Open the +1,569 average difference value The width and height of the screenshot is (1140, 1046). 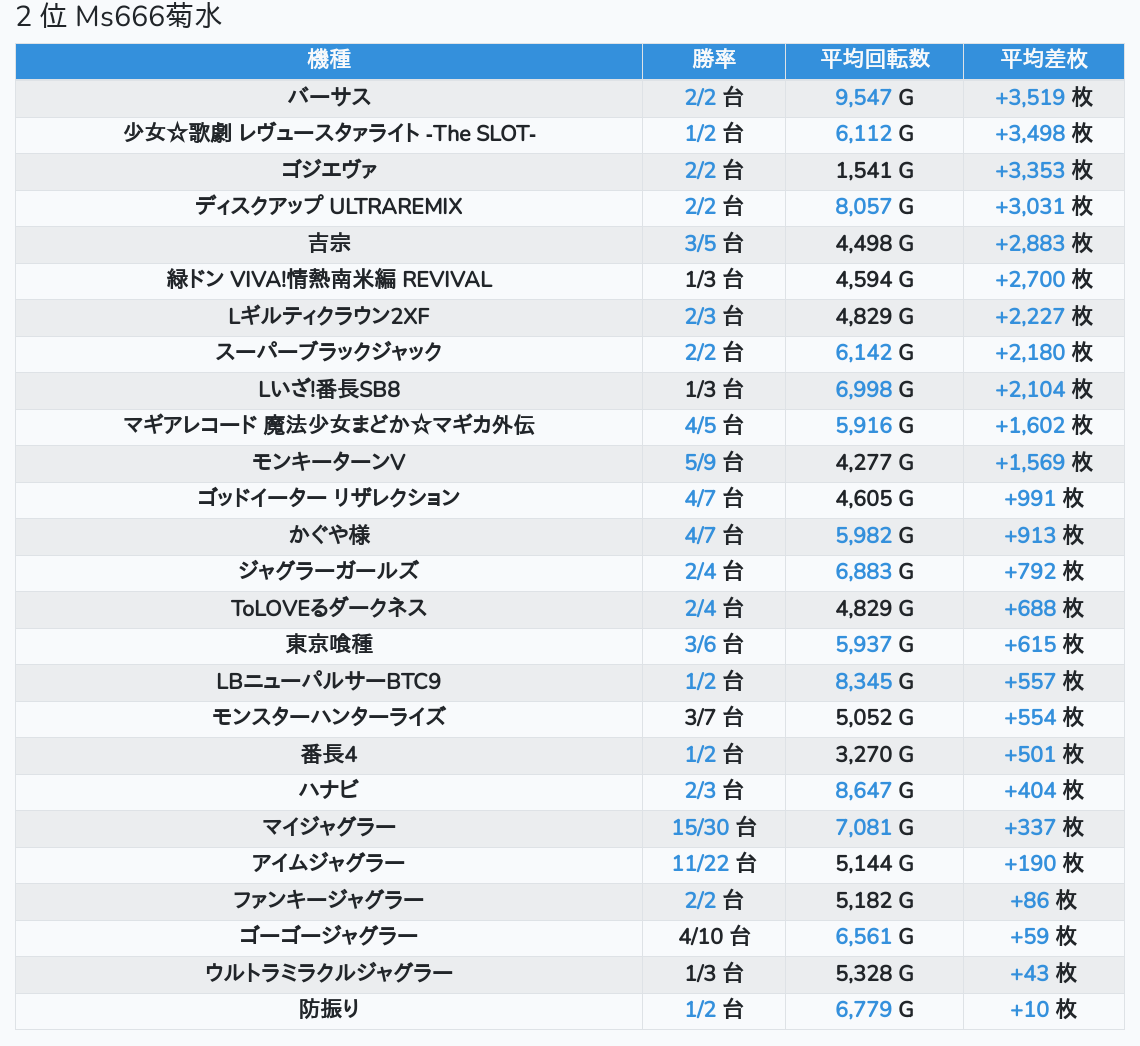1029,462
